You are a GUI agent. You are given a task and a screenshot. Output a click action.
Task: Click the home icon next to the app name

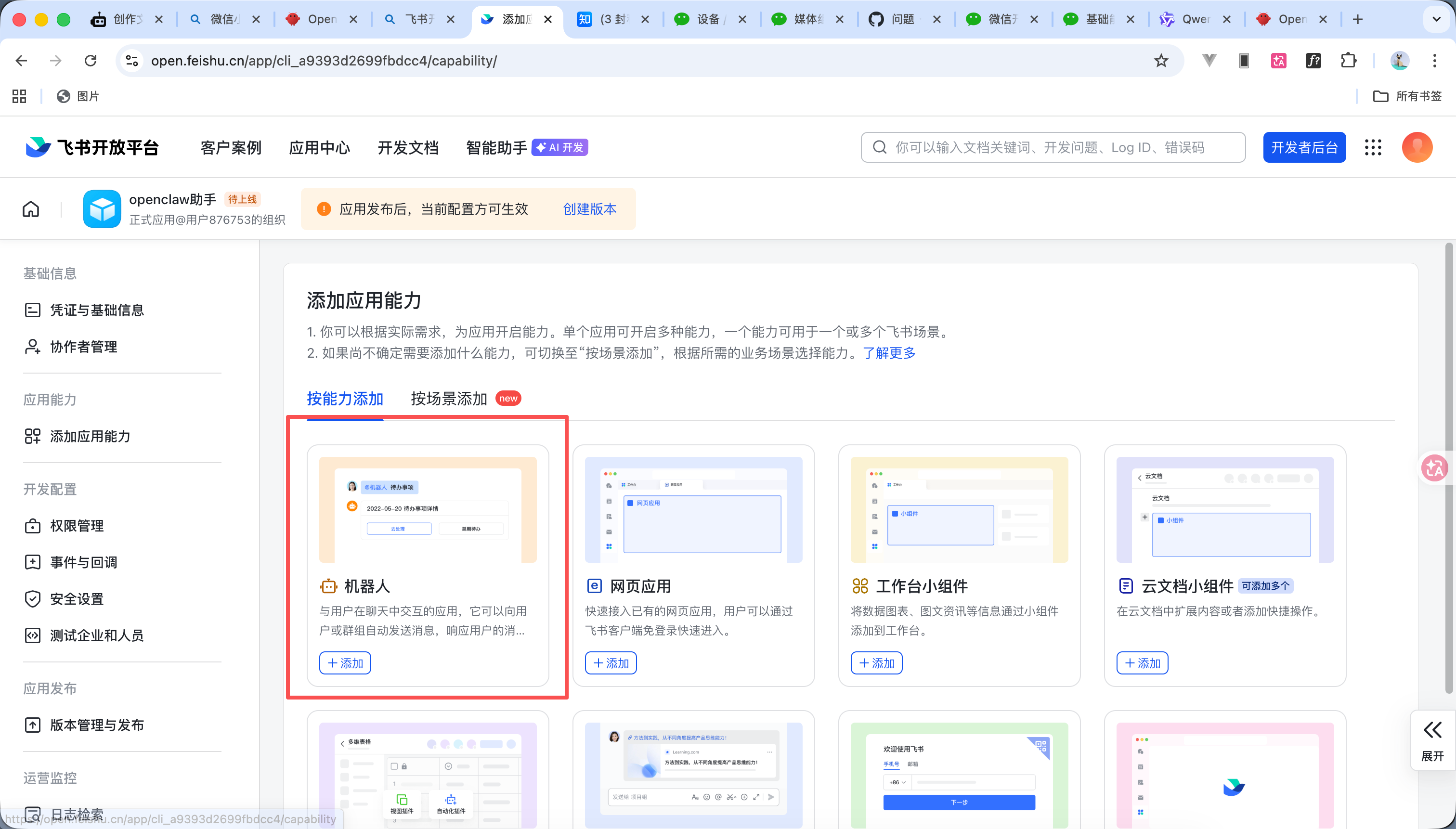pyautogui.click(x=31, y=208)
